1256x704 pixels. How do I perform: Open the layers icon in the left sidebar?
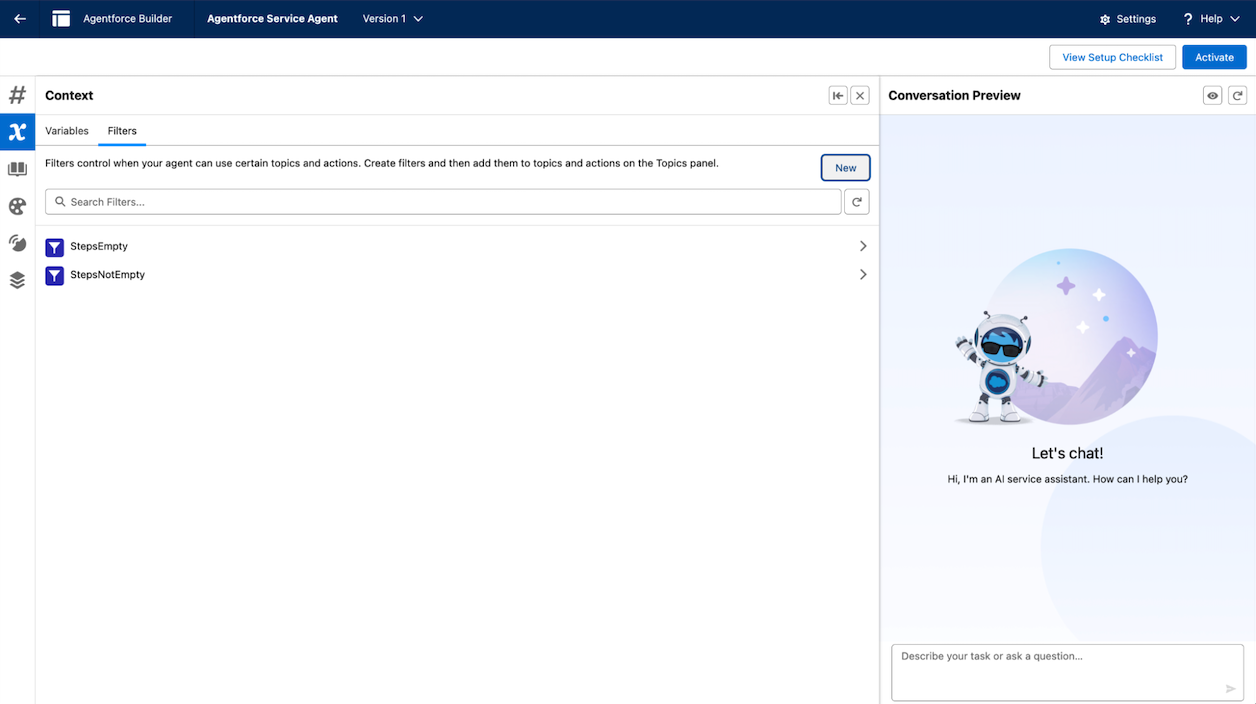tap(17, 279)
